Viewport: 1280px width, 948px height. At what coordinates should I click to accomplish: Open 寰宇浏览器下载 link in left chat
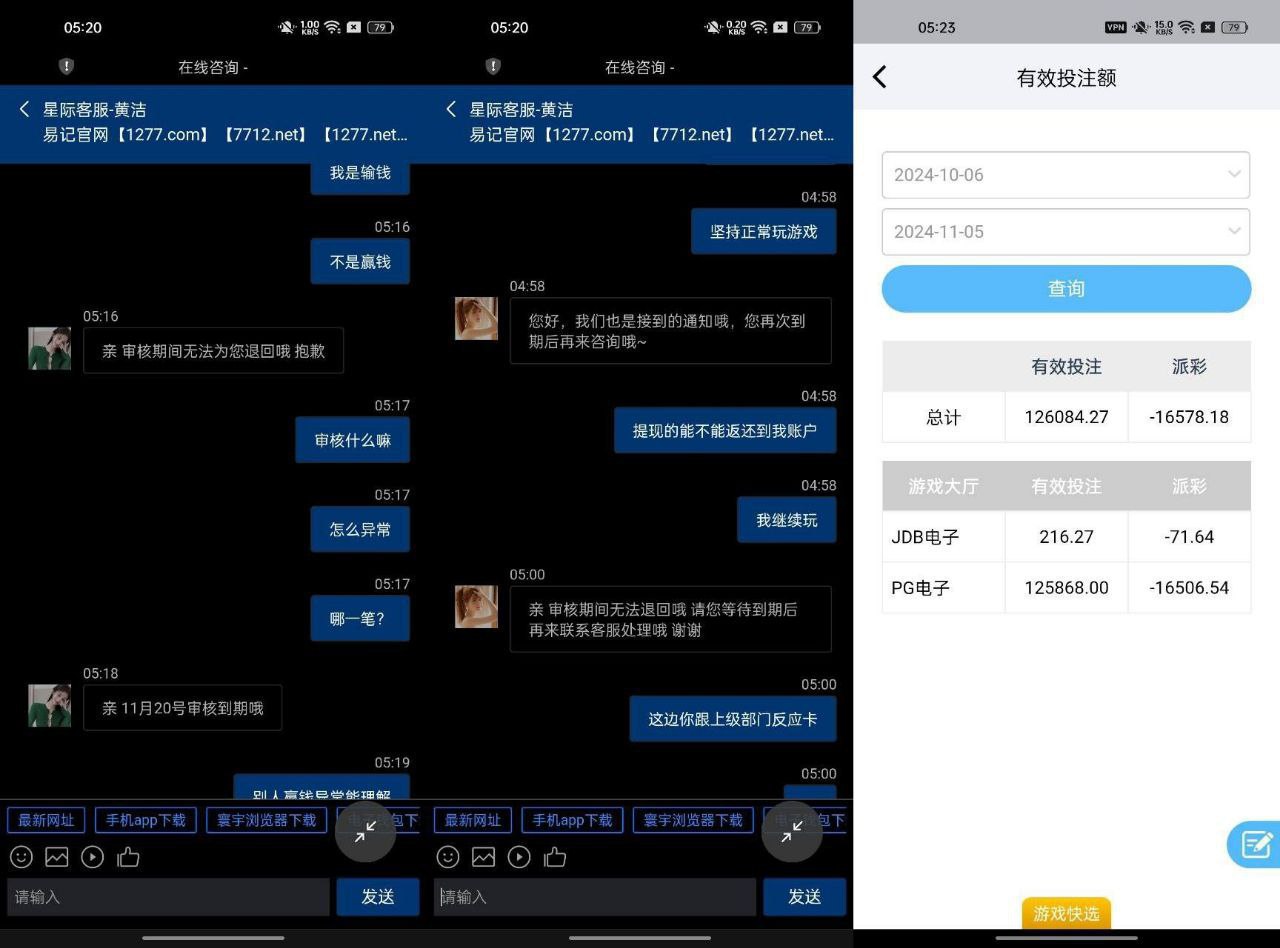tap(268, 820)
